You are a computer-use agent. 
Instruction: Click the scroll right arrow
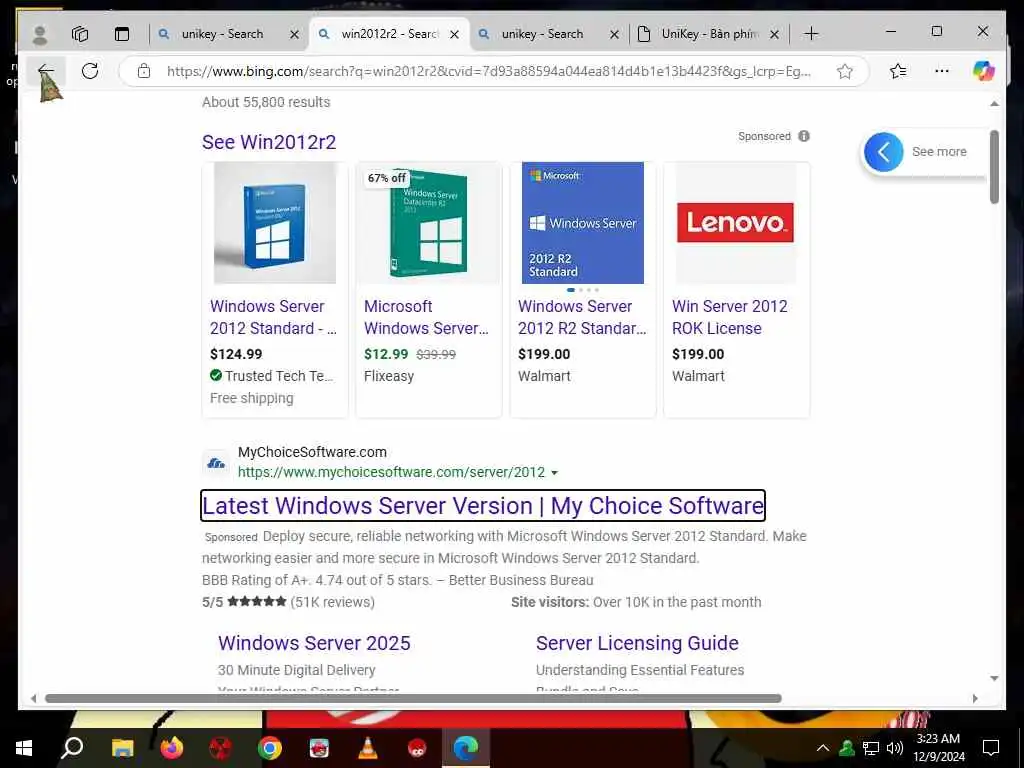coord(975,698)
